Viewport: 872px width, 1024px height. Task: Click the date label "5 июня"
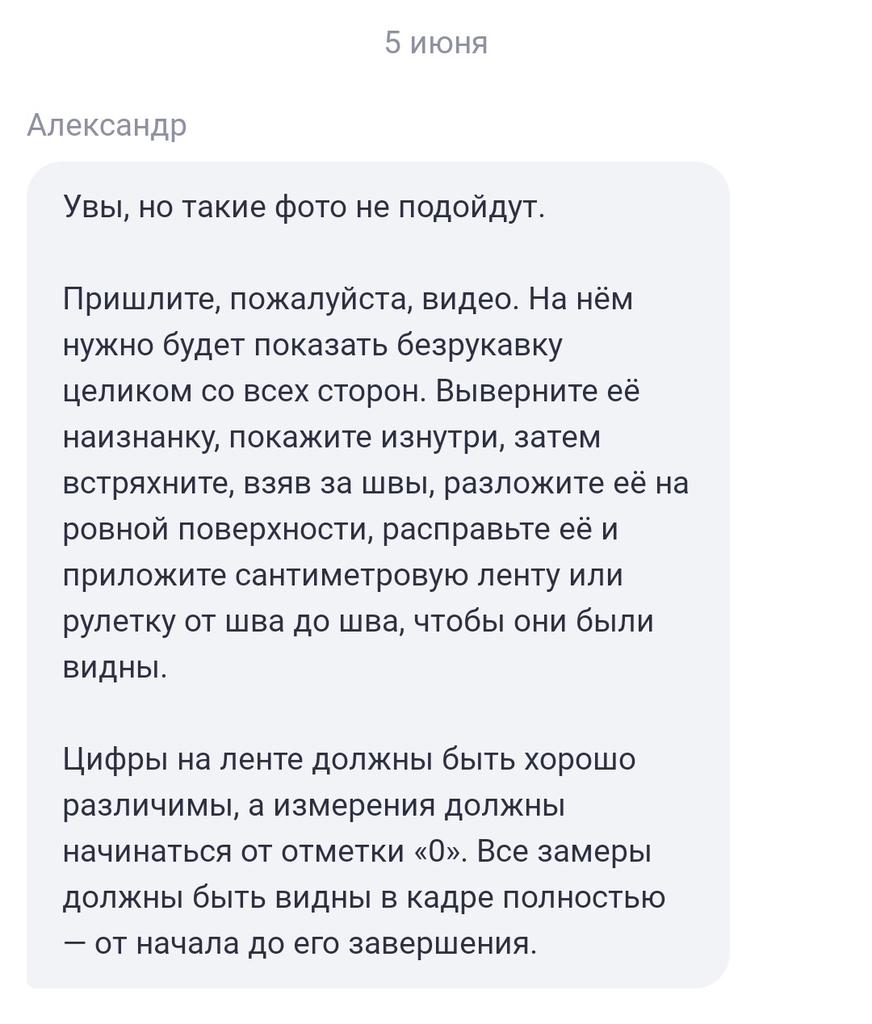(x=436, y=43)
